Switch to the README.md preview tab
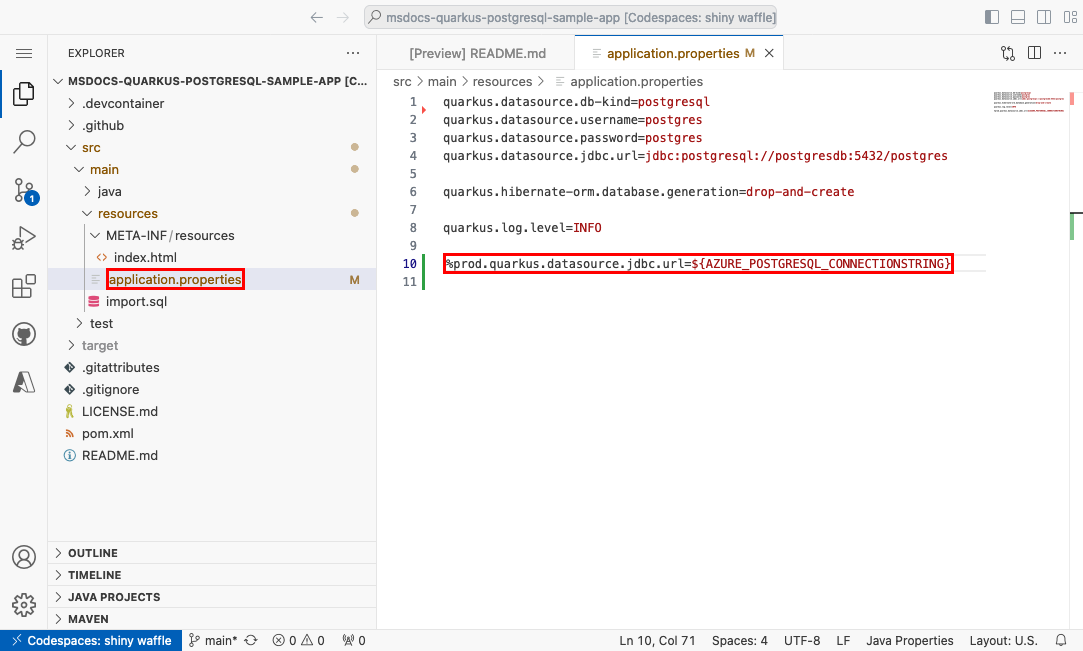The width and height of the screenshot is (1083, 651). coord(477,53)
